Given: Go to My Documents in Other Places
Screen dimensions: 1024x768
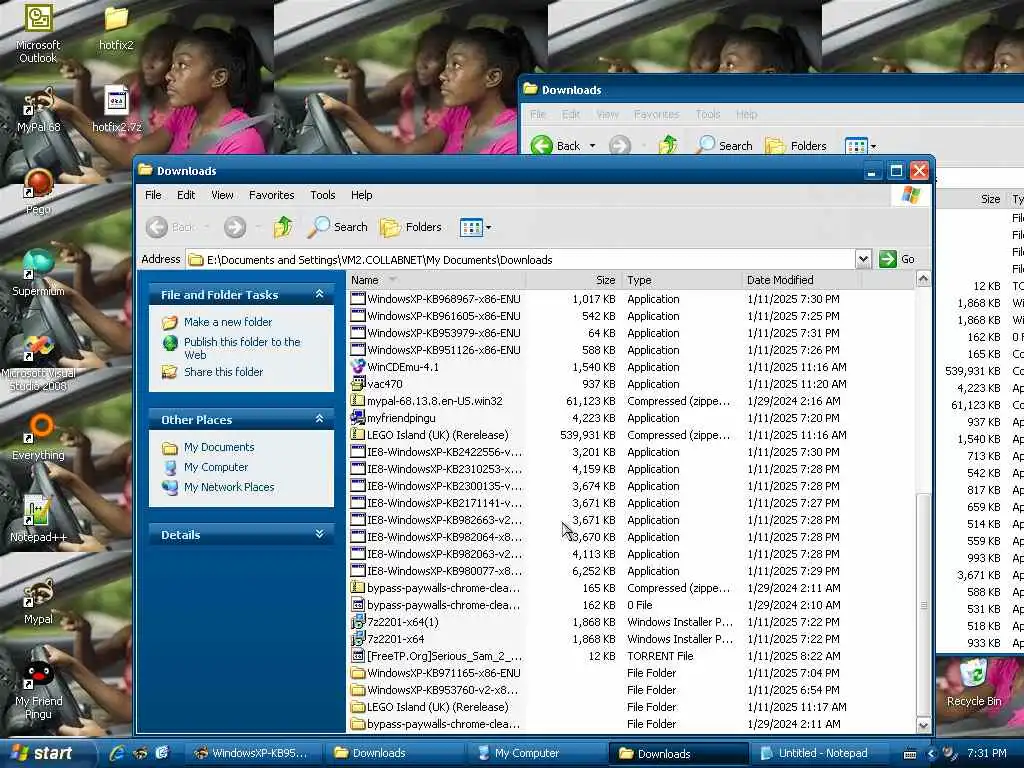Looking at the screenshot, I should click(x=219, y=447).
